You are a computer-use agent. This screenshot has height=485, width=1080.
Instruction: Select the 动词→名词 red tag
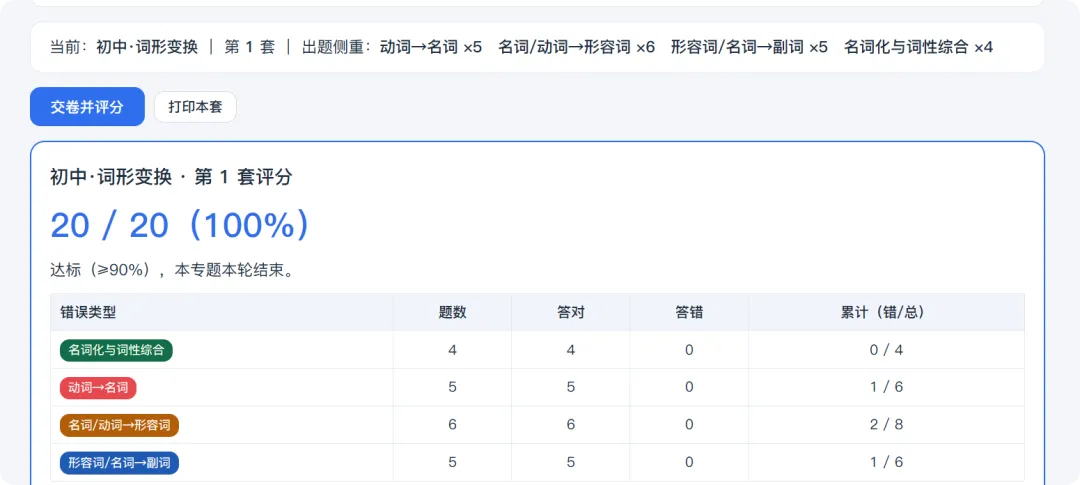pyautogui.click(x=98, y=387)
